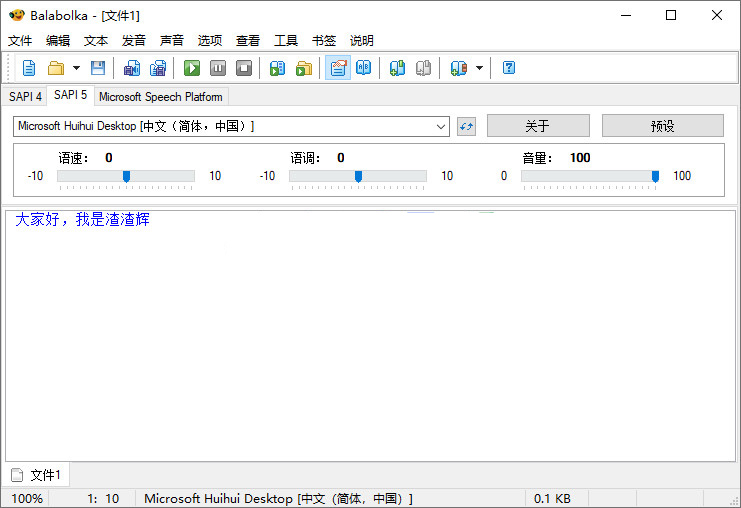Click the 预设 button
This screenshot has height=508, width=741.
pos(662,126)
